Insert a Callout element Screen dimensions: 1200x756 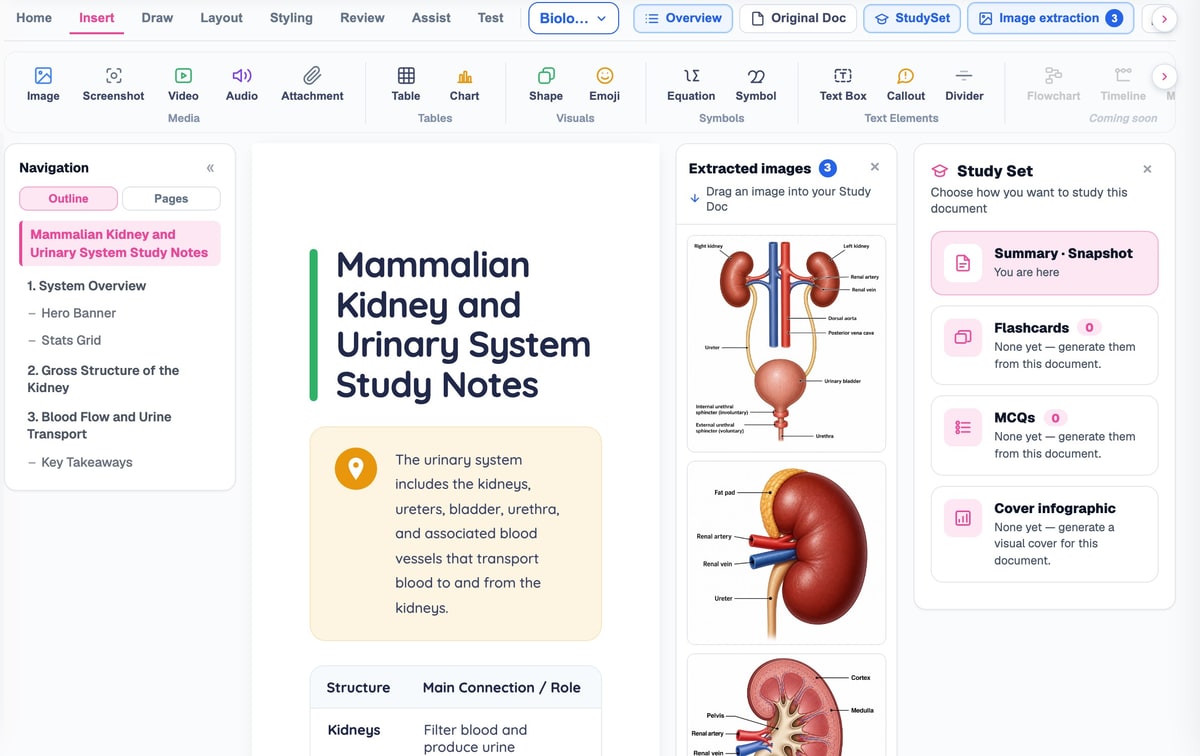coord(906,84)
